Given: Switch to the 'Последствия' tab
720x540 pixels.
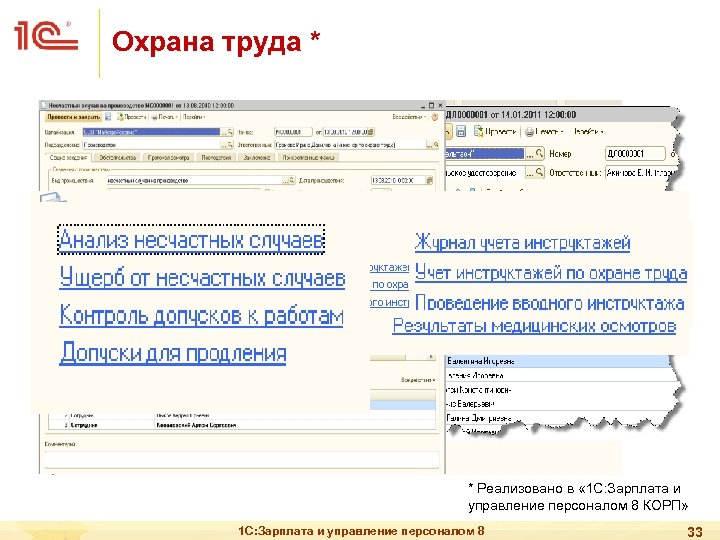Looking at the screenshot, I should pos(216,158).
